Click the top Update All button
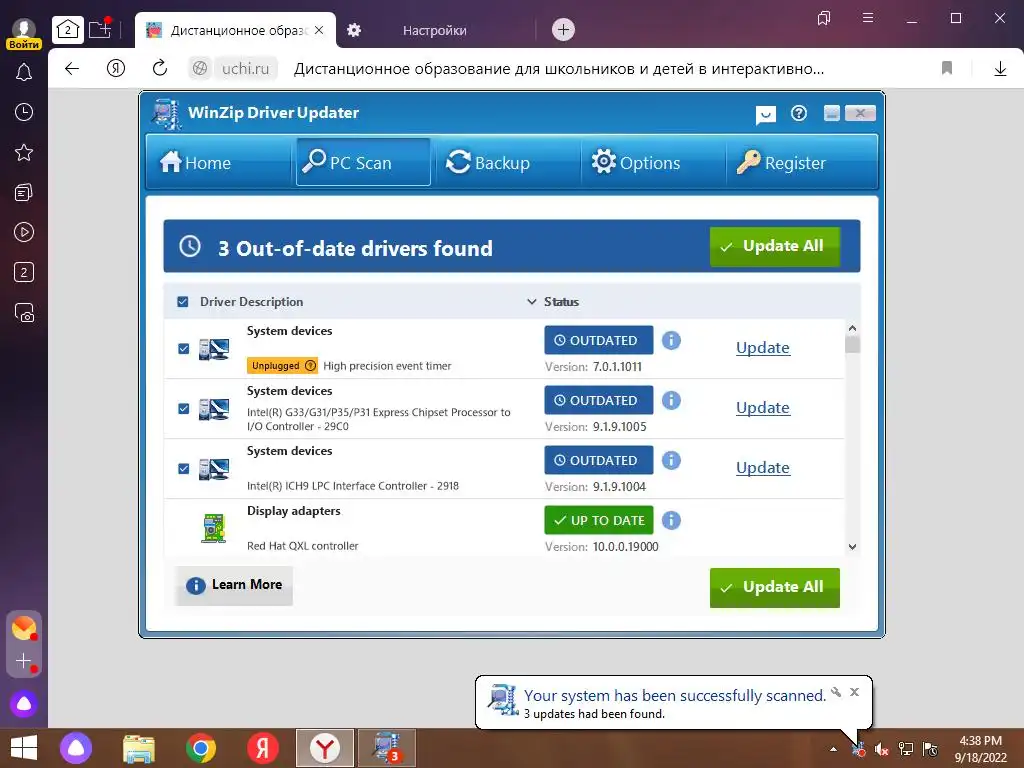1024x768 pixels. coord(775,246)
